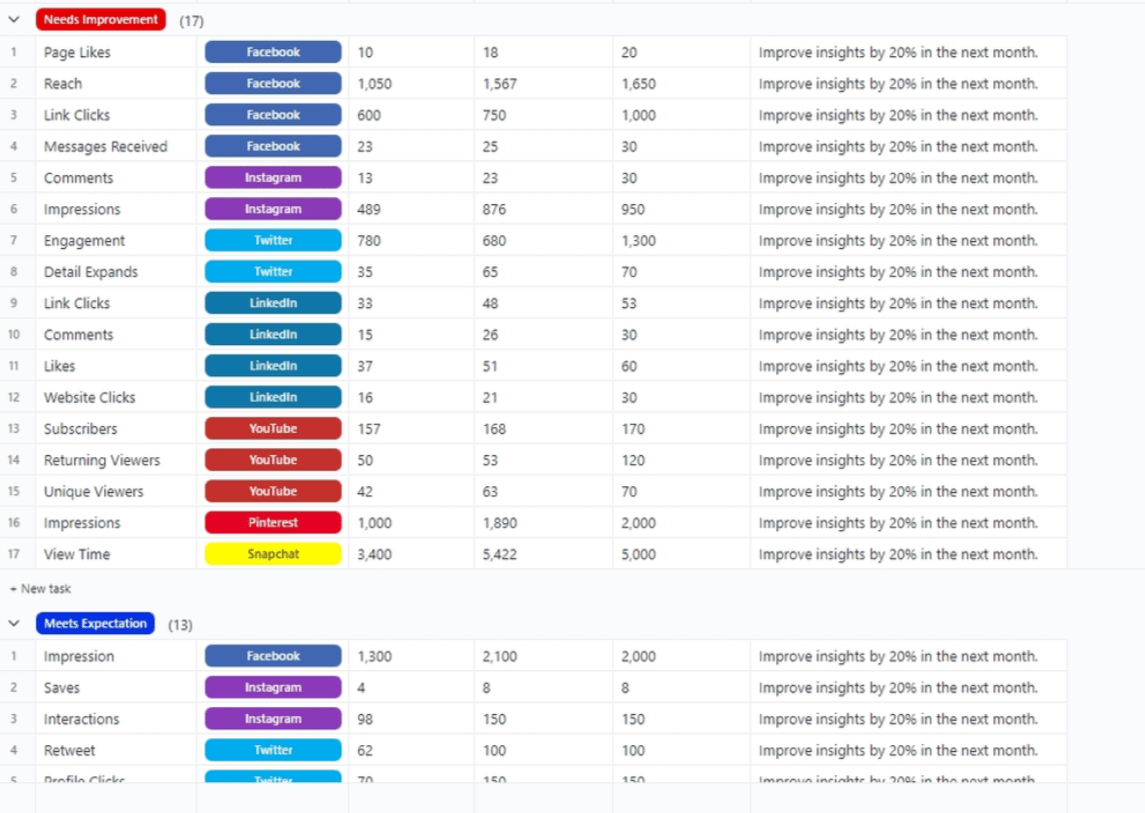Image resolution: width=1145 pixels, height=813 pixels.
Task: Select LinkedIn tag in the Likes row
Action: tap(273, 366)
